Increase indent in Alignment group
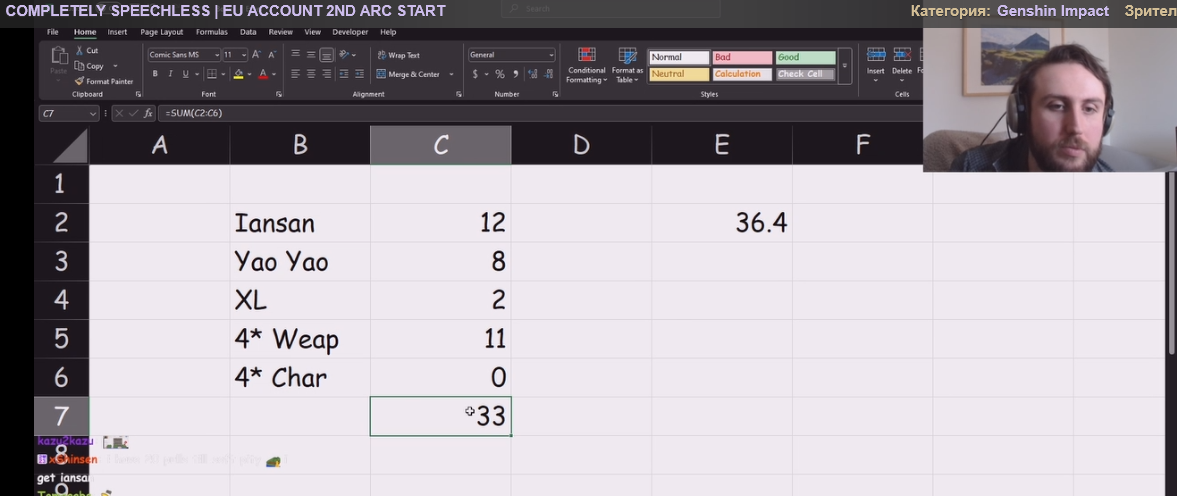The height and width of the screenshot is (496, 1177). 359,74
